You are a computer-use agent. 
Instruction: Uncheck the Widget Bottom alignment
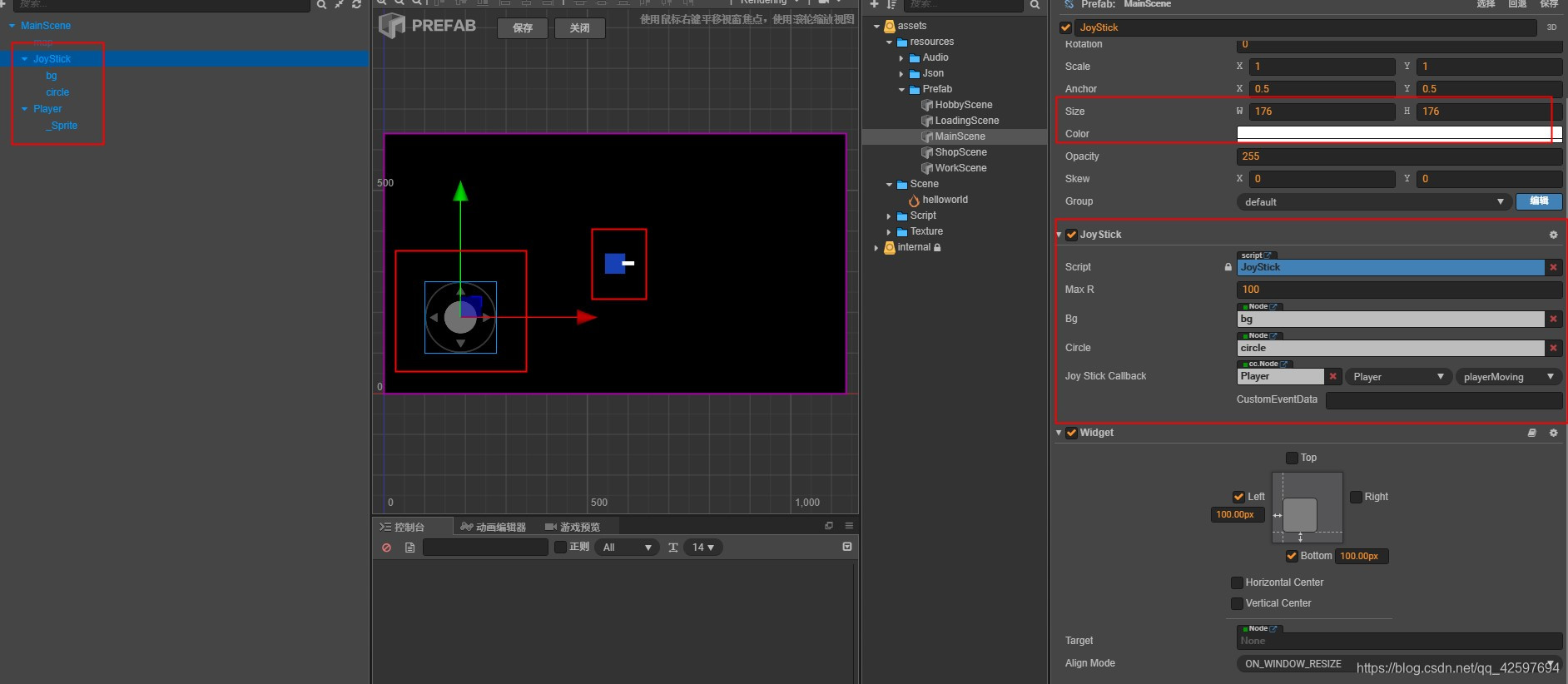coord(1292,556)
